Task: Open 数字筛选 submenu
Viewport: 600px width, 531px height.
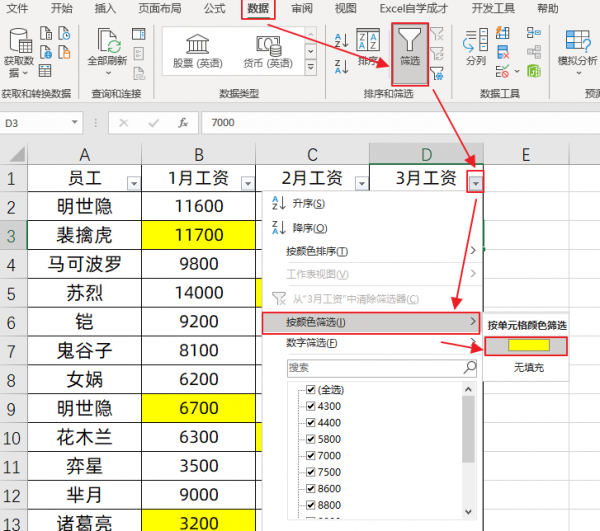Action: [x=372, y=343]
